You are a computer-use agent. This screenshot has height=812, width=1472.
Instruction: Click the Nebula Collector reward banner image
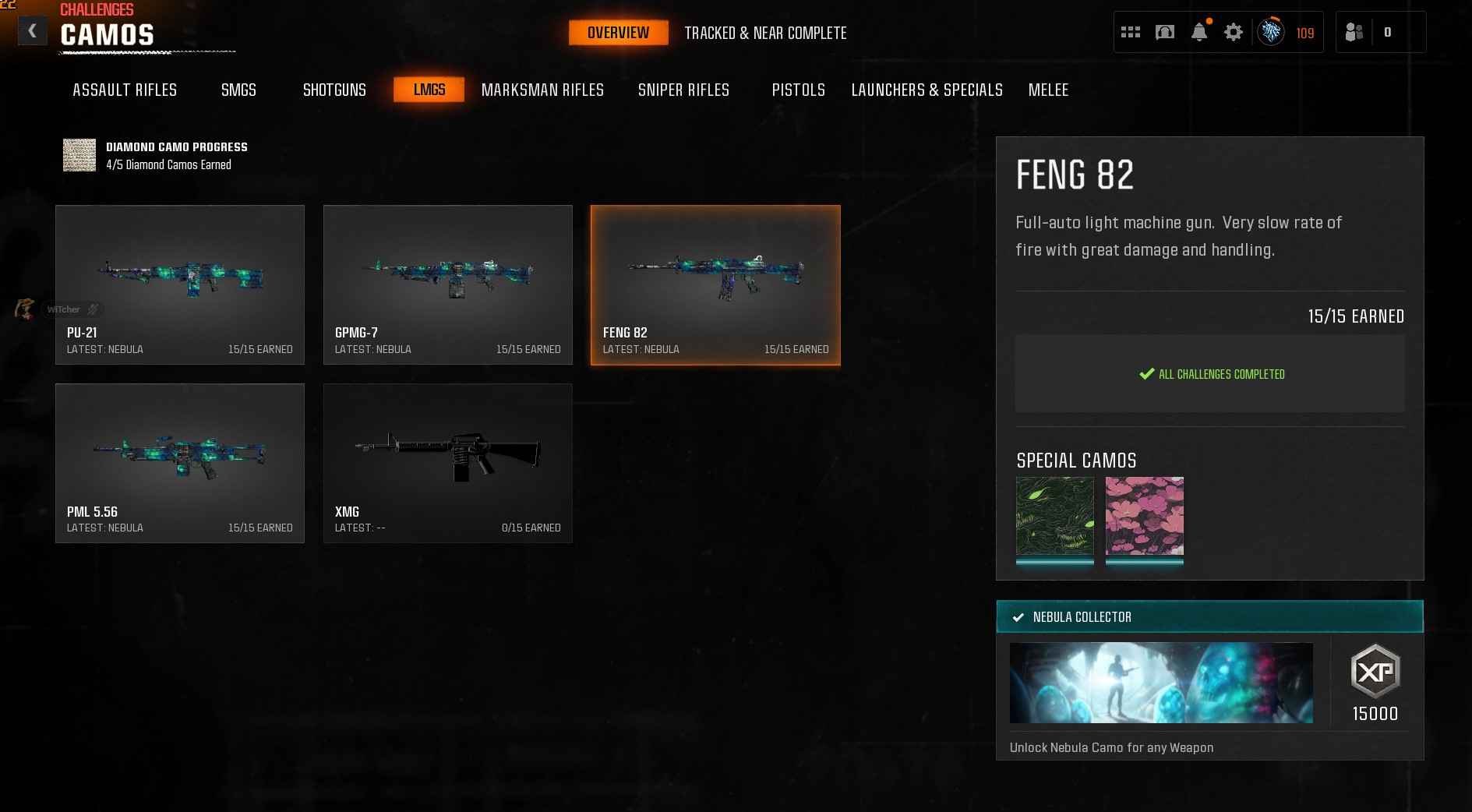1161,683
